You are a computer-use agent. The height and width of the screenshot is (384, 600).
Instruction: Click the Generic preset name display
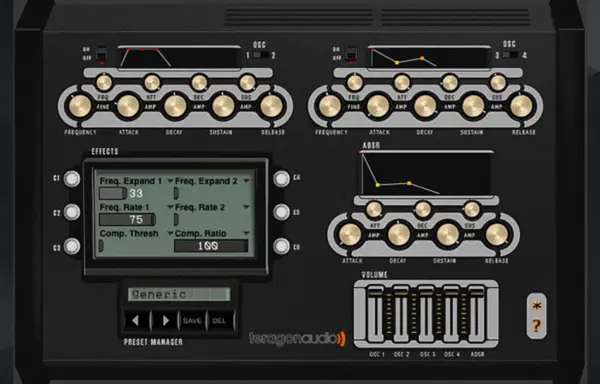(x=179, y=294)
